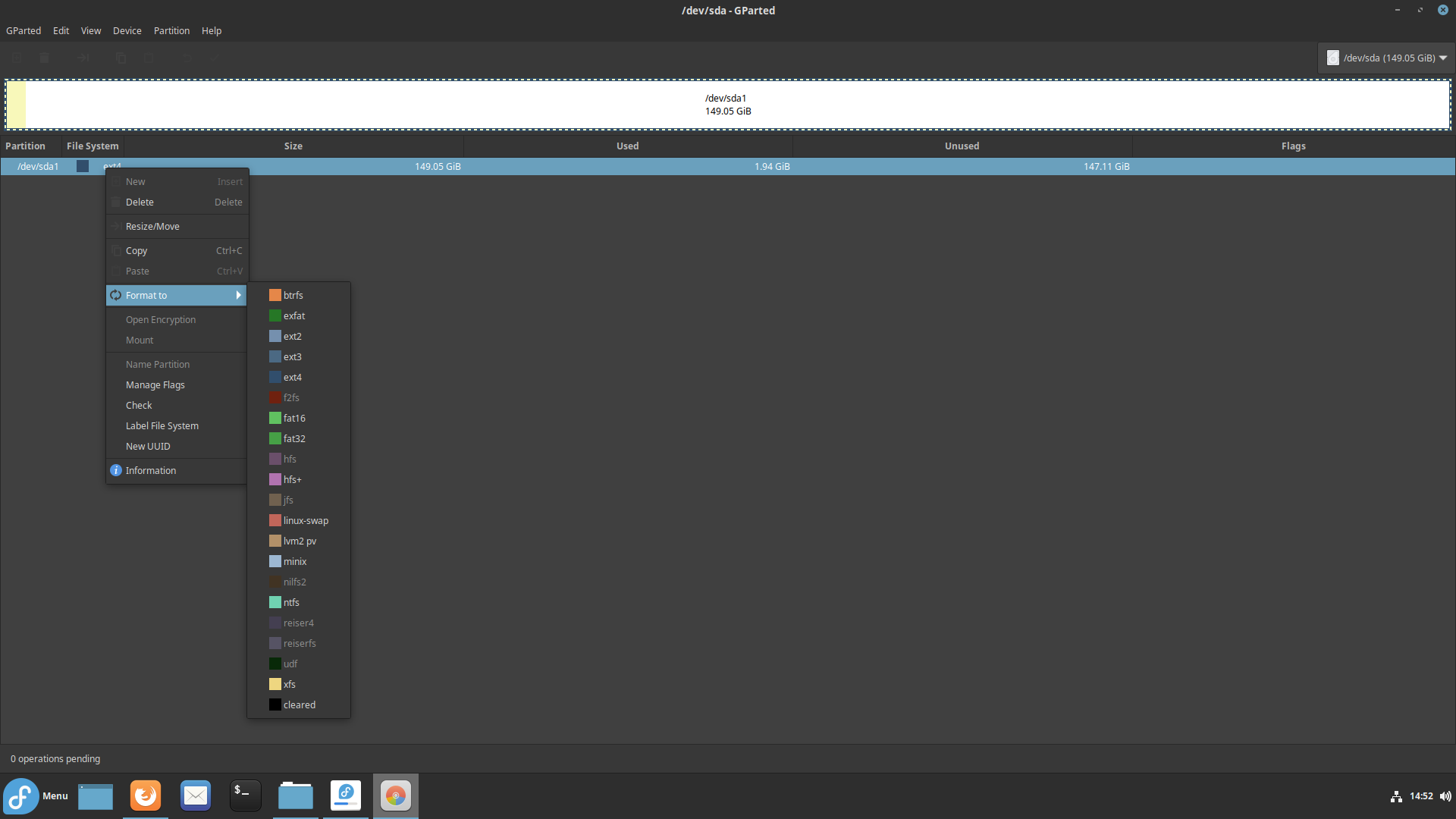Select ext4 in the format submenu
The image size is (1456, 819).
pos(299,377)
